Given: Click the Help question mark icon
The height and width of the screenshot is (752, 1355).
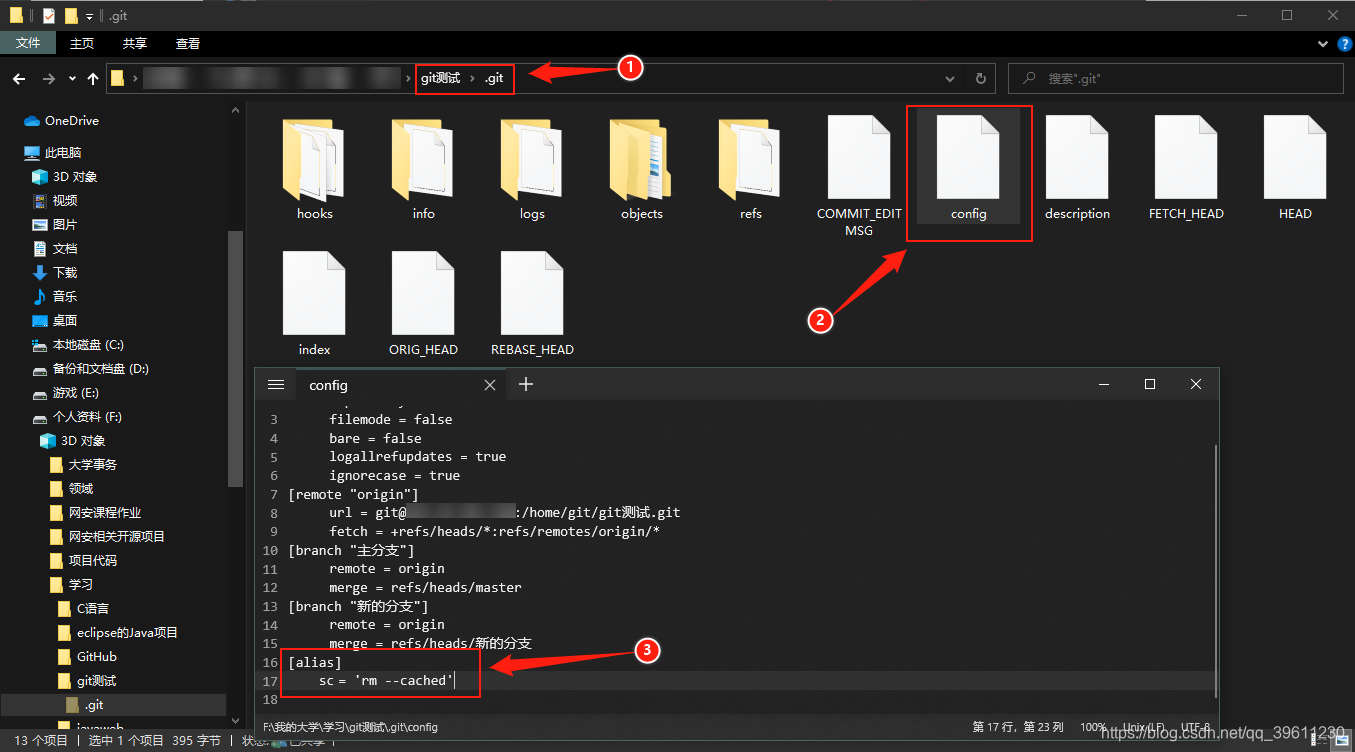Looking at the screenshot, I should [x=1343, y=43].
